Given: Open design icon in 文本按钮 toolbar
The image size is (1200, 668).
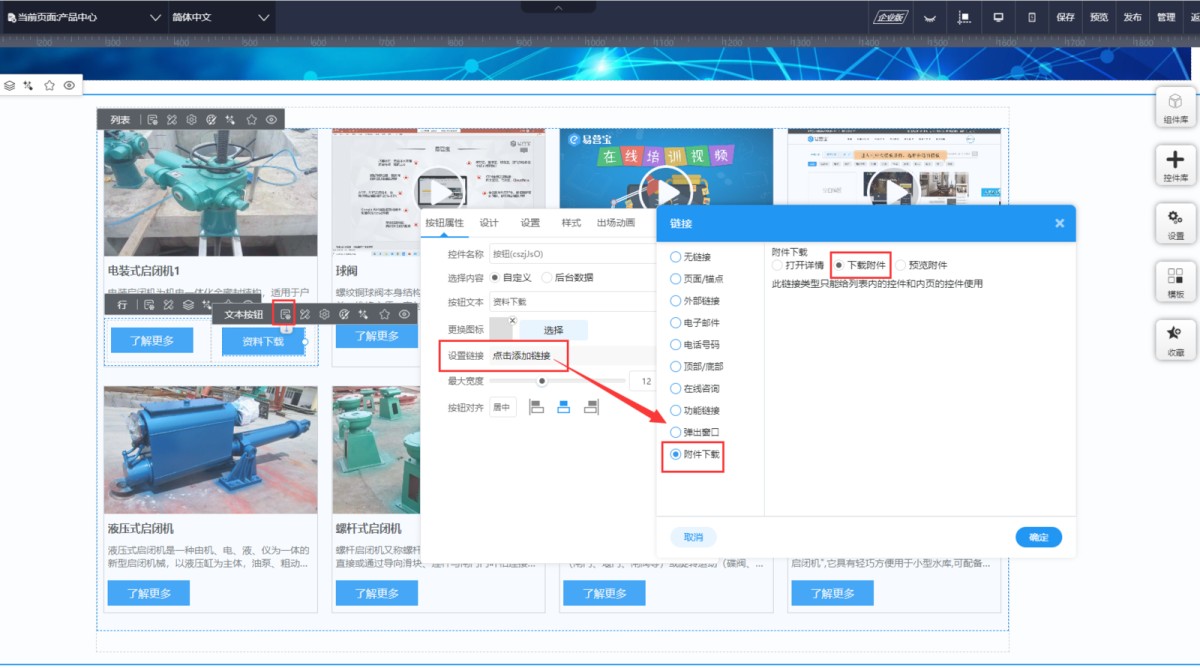Looking at the screenshot, I should point(305,314).
